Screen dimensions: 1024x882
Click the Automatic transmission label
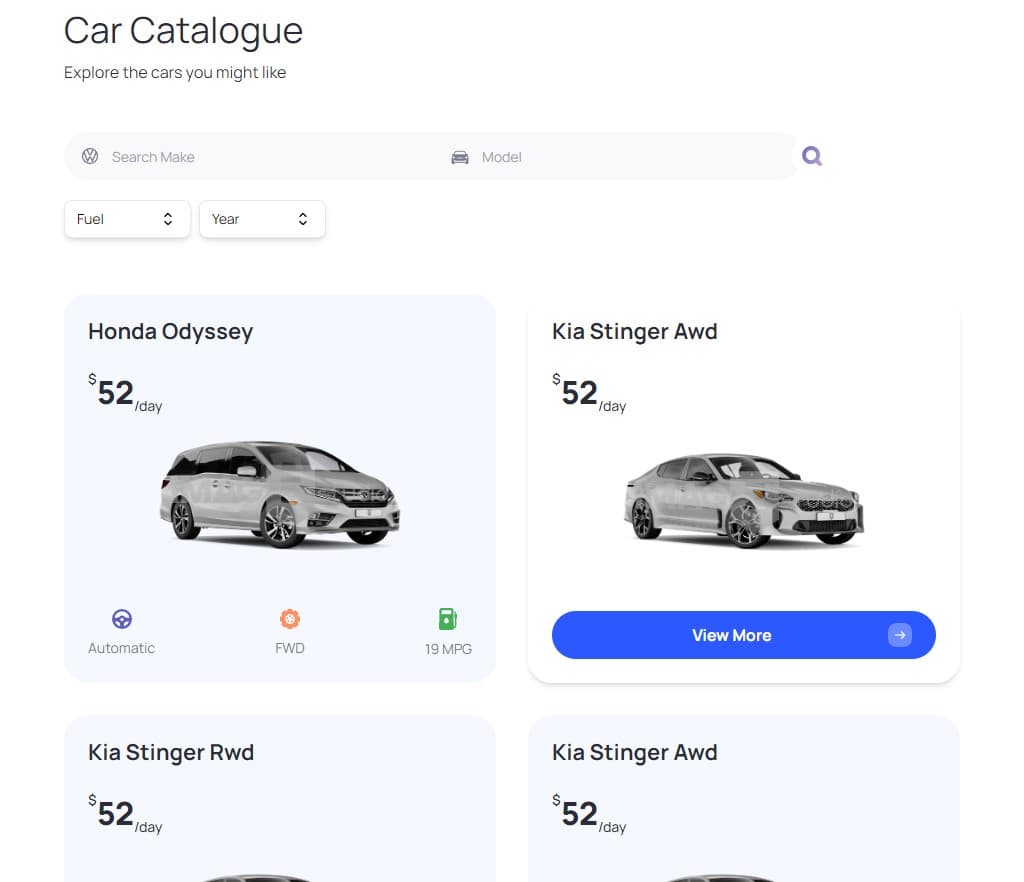[121, 648]
